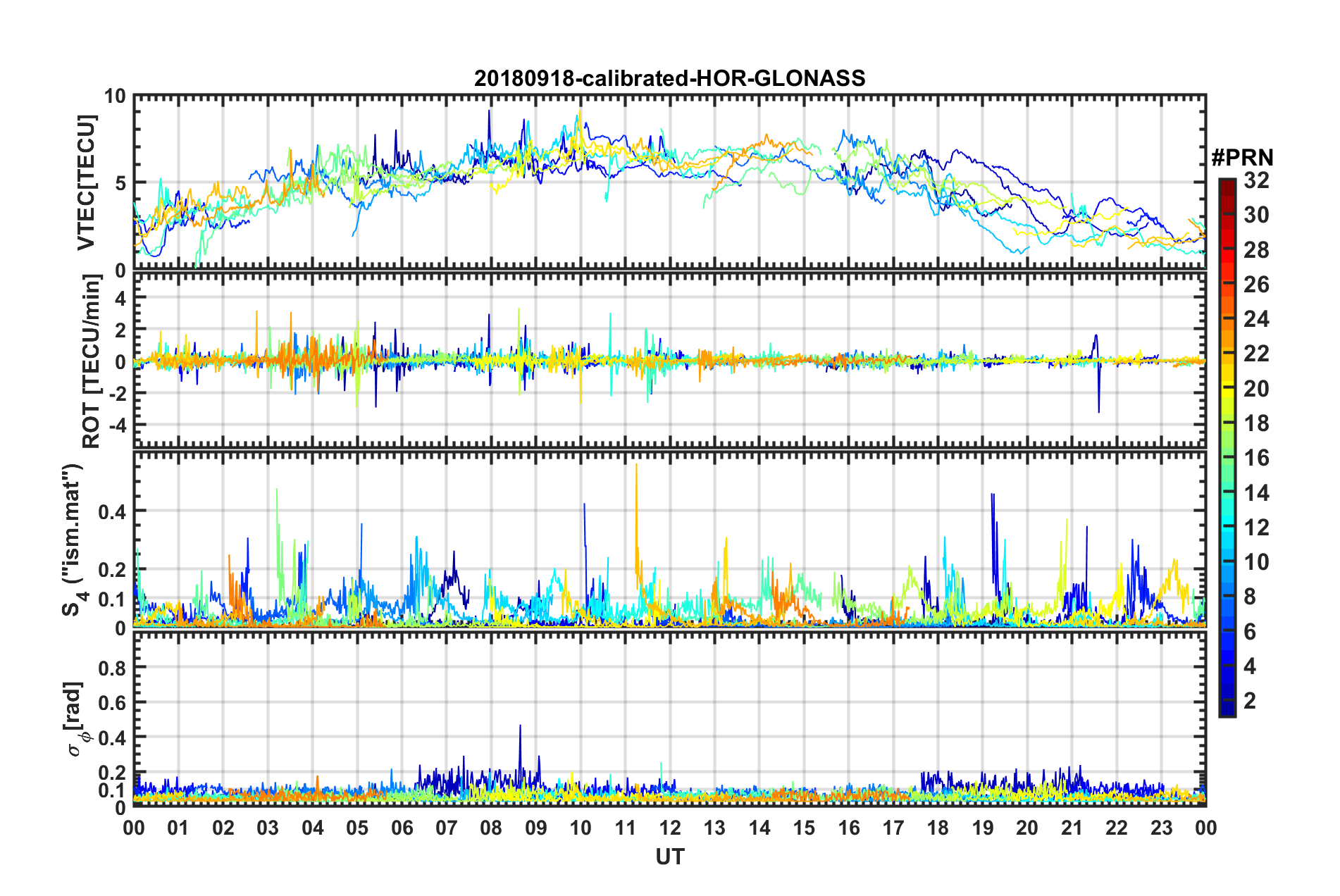Click colorbar tick label 20
This screenshot has height=896, width=1340.
(1256, 389)
